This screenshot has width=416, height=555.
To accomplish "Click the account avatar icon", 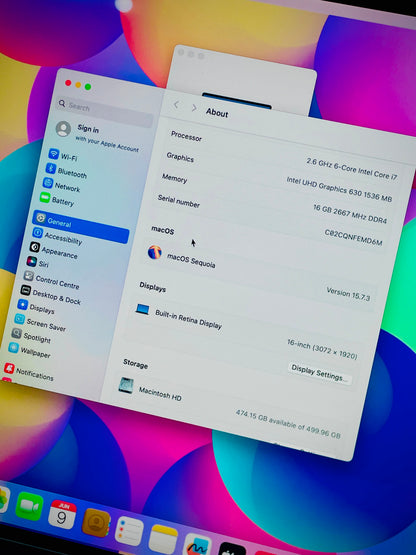I will click(x=63, y=128).
